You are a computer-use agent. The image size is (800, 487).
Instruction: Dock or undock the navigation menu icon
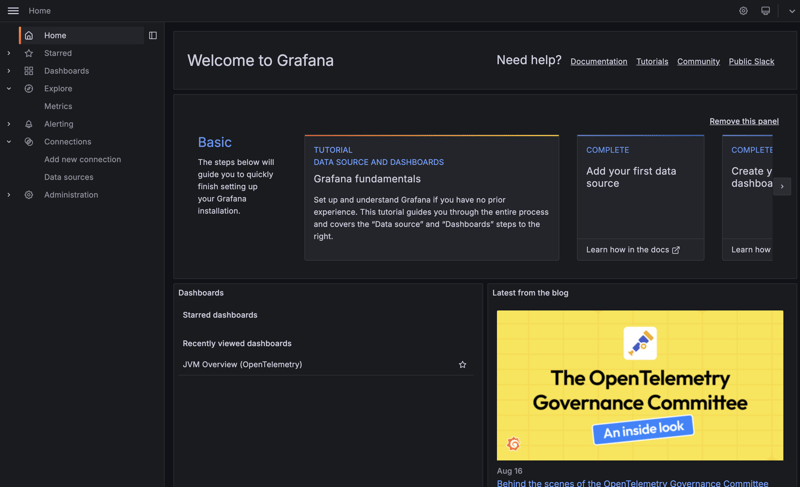pos(153,36)
